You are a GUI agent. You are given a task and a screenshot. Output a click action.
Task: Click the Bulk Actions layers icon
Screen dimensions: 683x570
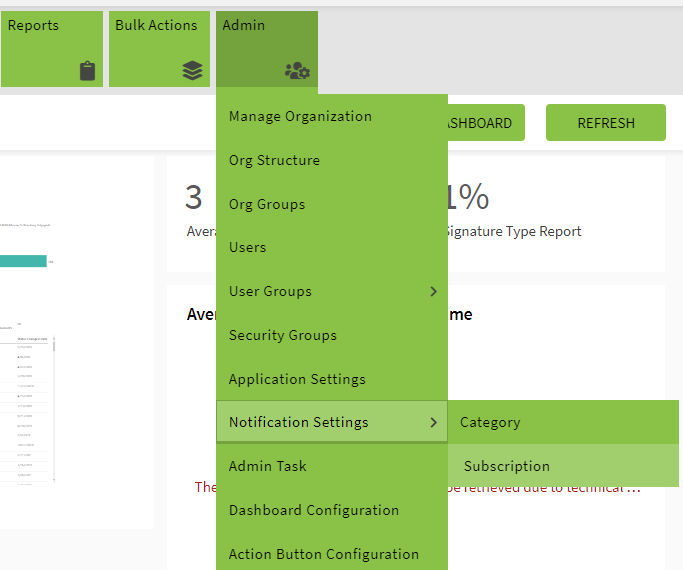click(x=192, y=71)
